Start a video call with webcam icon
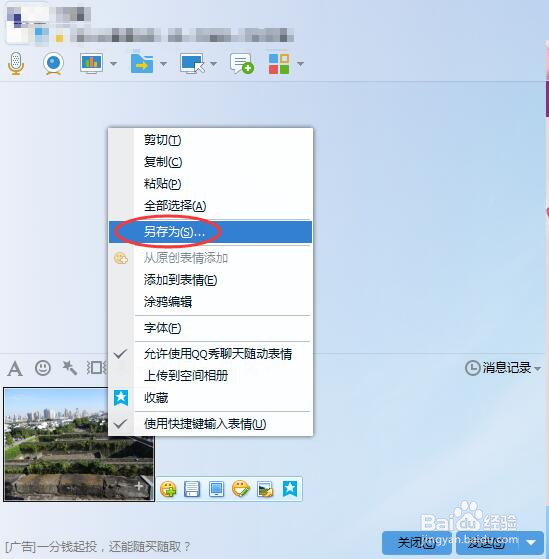549x559 pixels. 53,63
